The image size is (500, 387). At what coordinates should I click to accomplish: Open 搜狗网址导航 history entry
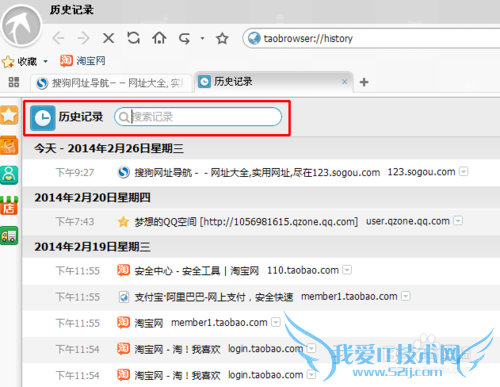[x=257, y=172]
